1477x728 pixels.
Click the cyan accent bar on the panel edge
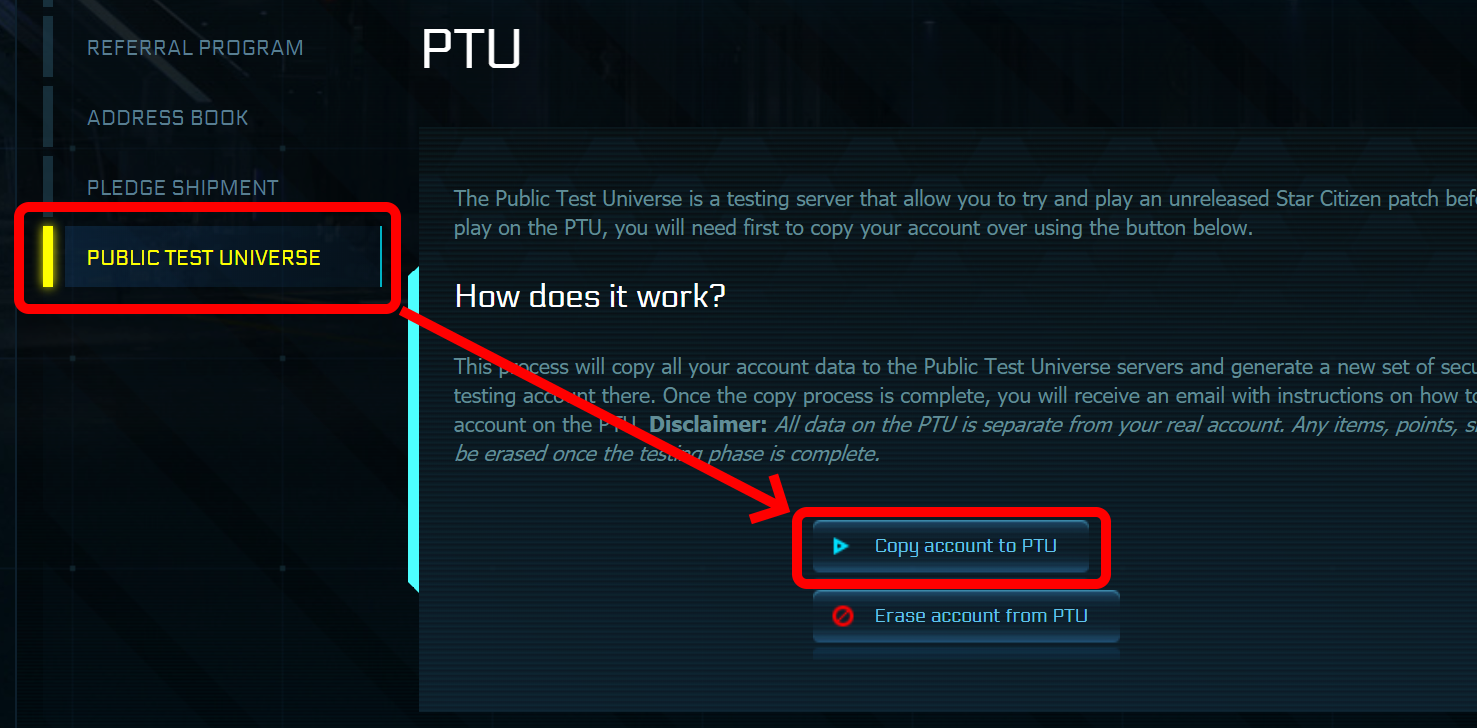pyautogui.click(x=413, y=430)
